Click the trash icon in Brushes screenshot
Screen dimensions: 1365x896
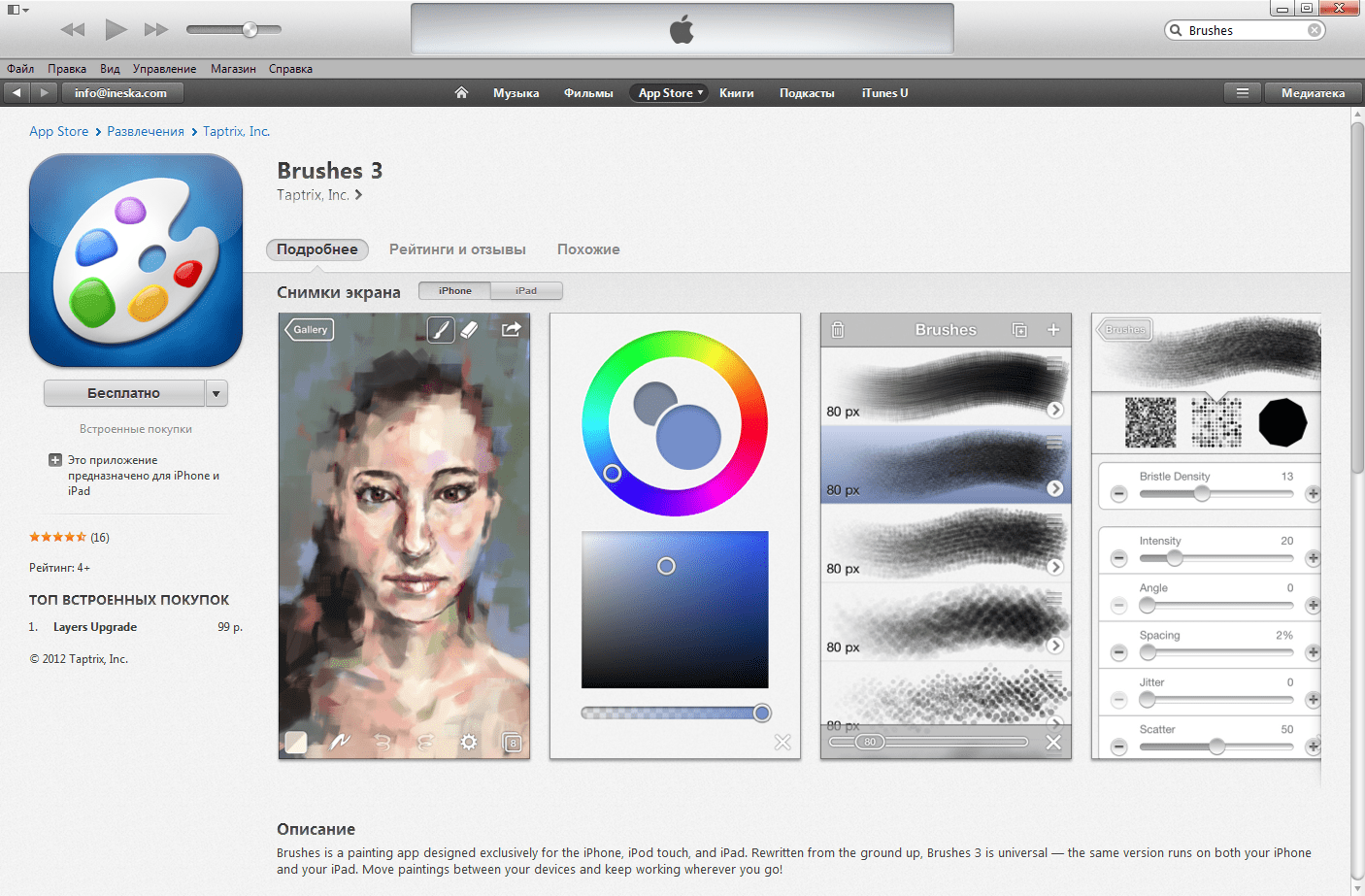pos(838,330)
